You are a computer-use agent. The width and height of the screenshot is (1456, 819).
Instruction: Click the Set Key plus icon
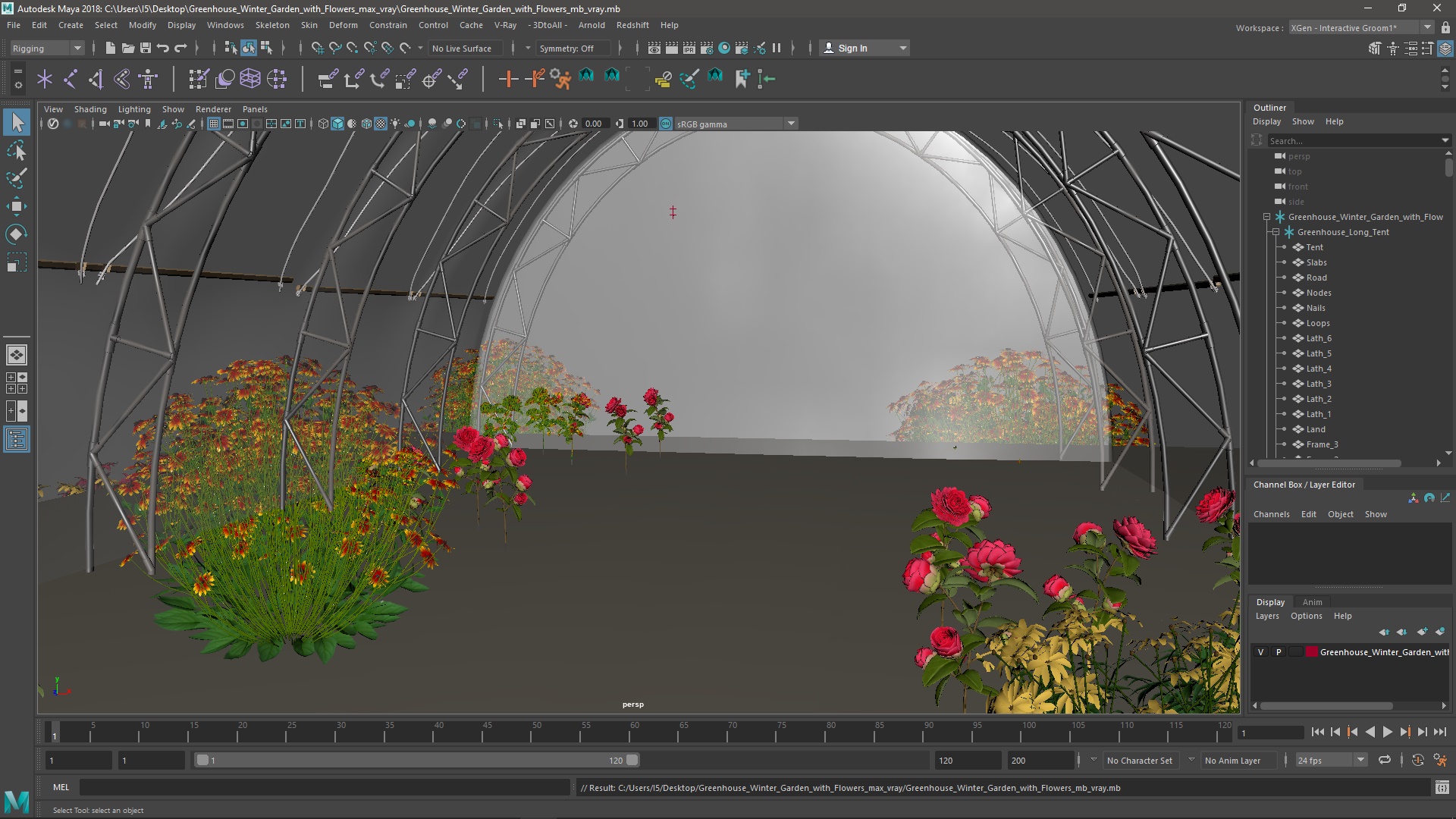(x=508, y=79)
